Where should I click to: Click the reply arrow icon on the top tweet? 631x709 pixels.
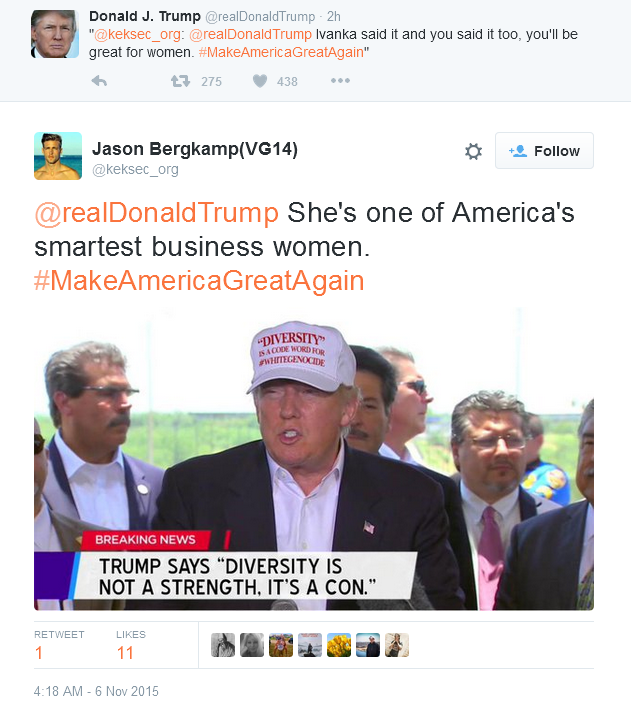click(99, 81)
